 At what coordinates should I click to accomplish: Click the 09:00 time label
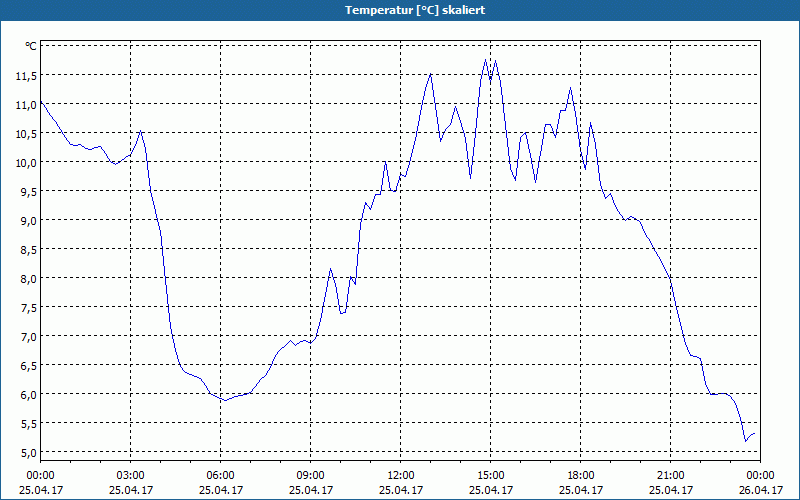tap(311, 476)
